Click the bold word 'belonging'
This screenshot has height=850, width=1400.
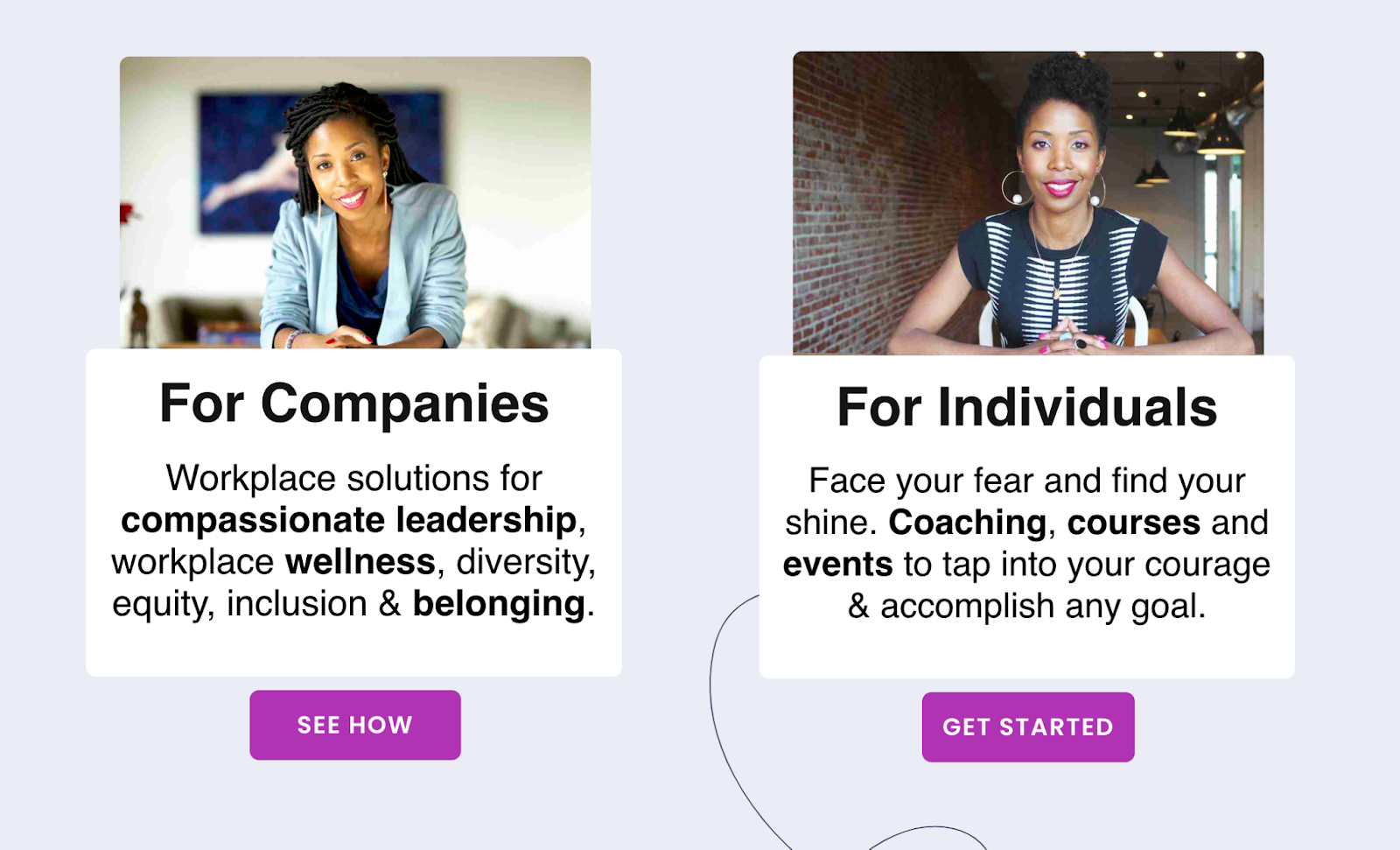pyautogui.click(x=499, y=604)
